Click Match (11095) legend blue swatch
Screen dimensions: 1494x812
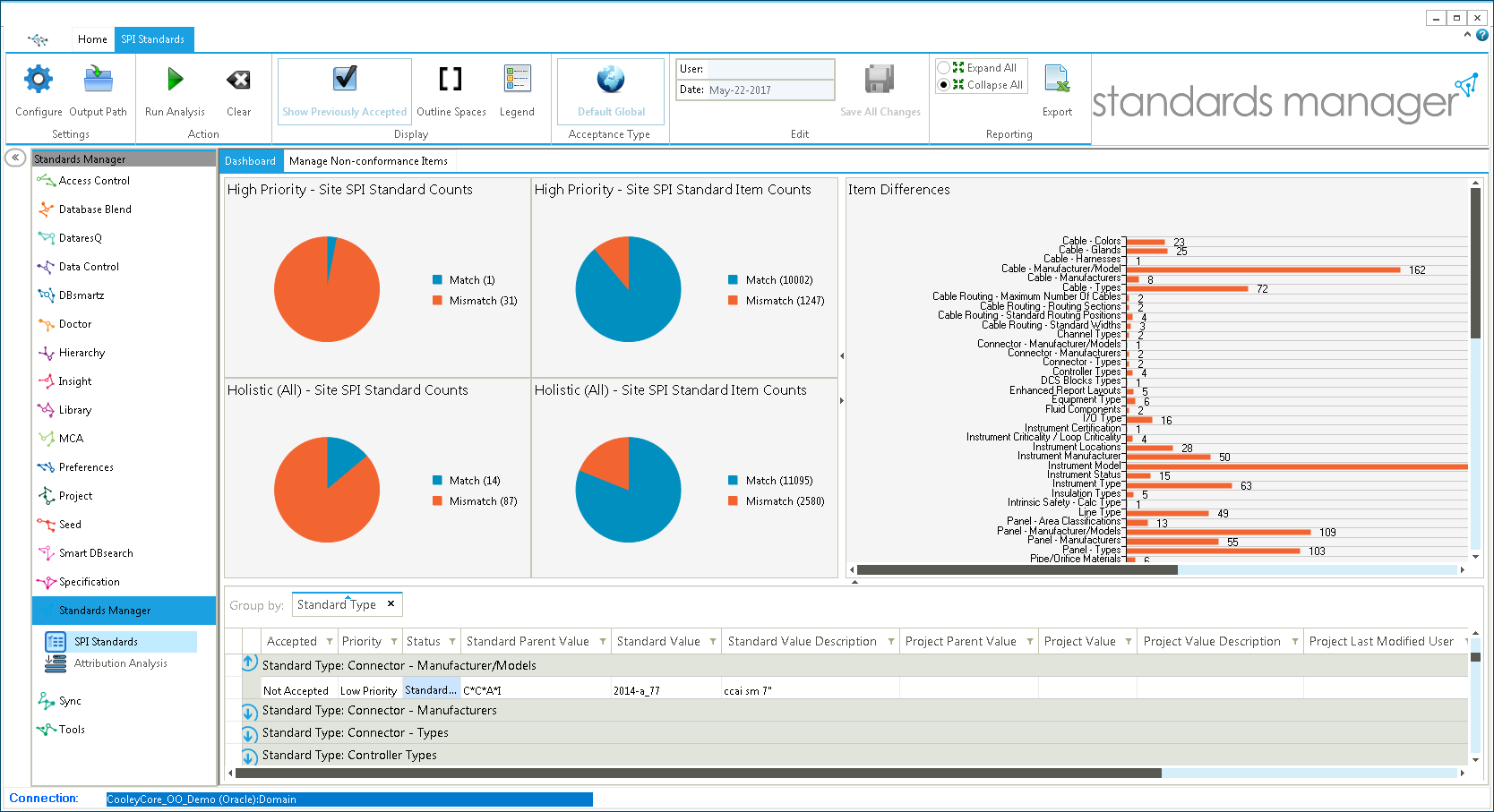click(x=734, y=481)
